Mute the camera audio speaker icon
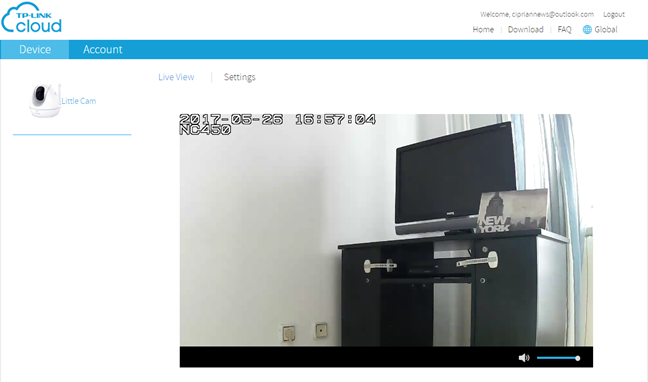The height and width of the screenshot is (382, 648). [x=524, y=358]
